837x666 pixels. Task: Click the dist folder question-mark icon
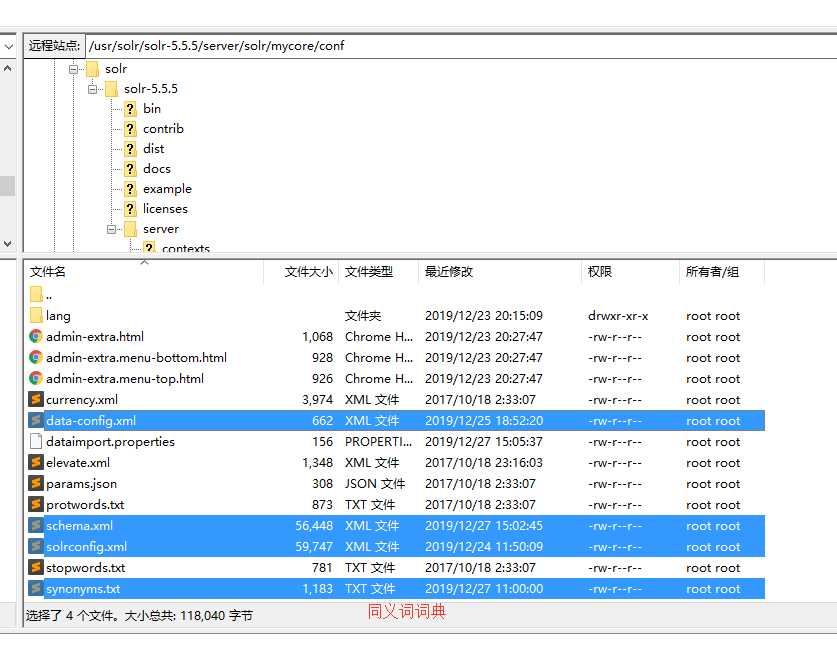[x=130, y=149]
